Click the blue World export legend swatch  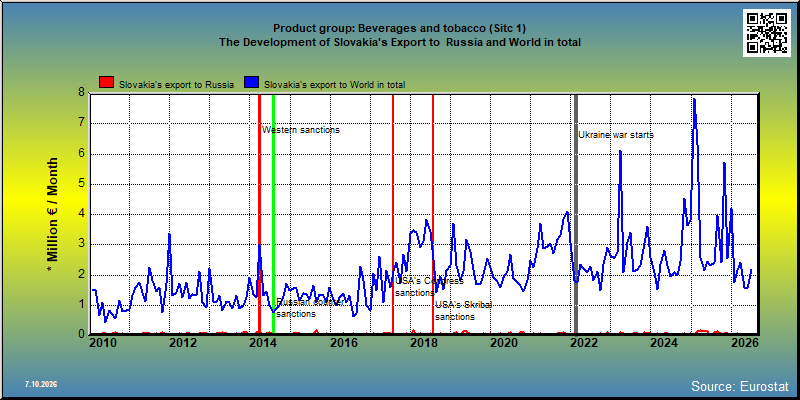(252, 83)
